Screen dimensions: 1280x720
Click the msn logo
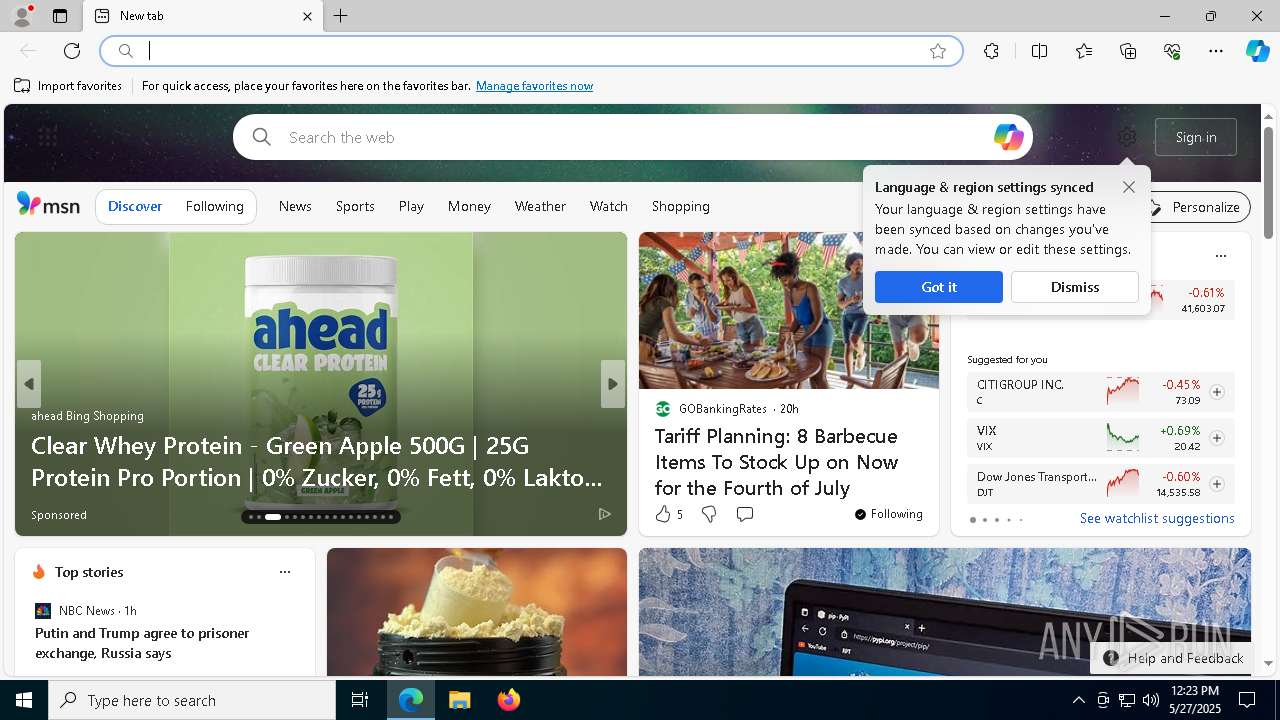point(48,205)
